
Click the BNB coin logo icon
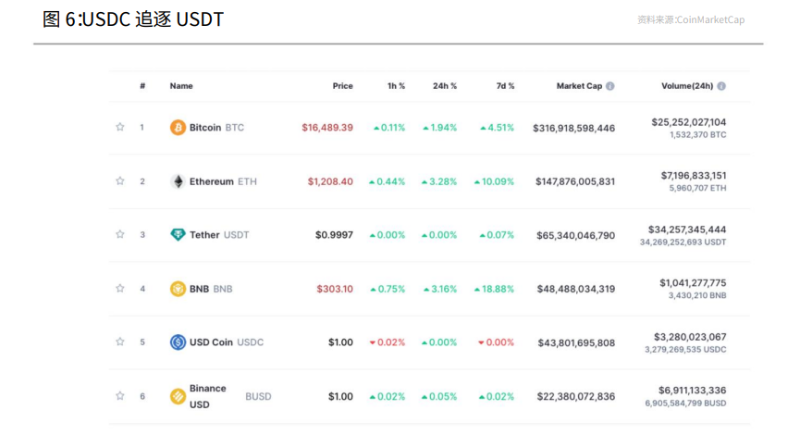click(x=178, y=289)
